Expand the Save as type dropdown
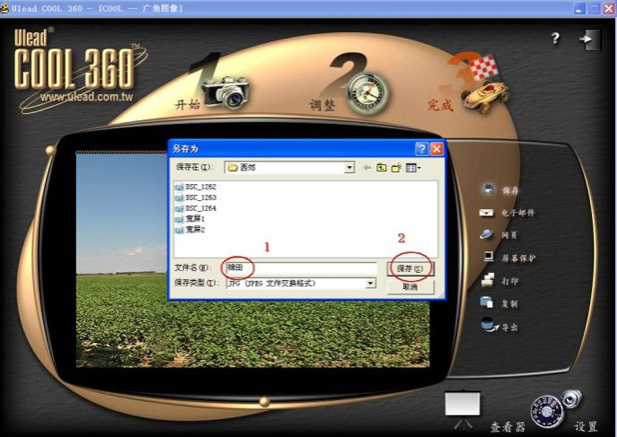The image size is (617, 437). coord(370,283)
